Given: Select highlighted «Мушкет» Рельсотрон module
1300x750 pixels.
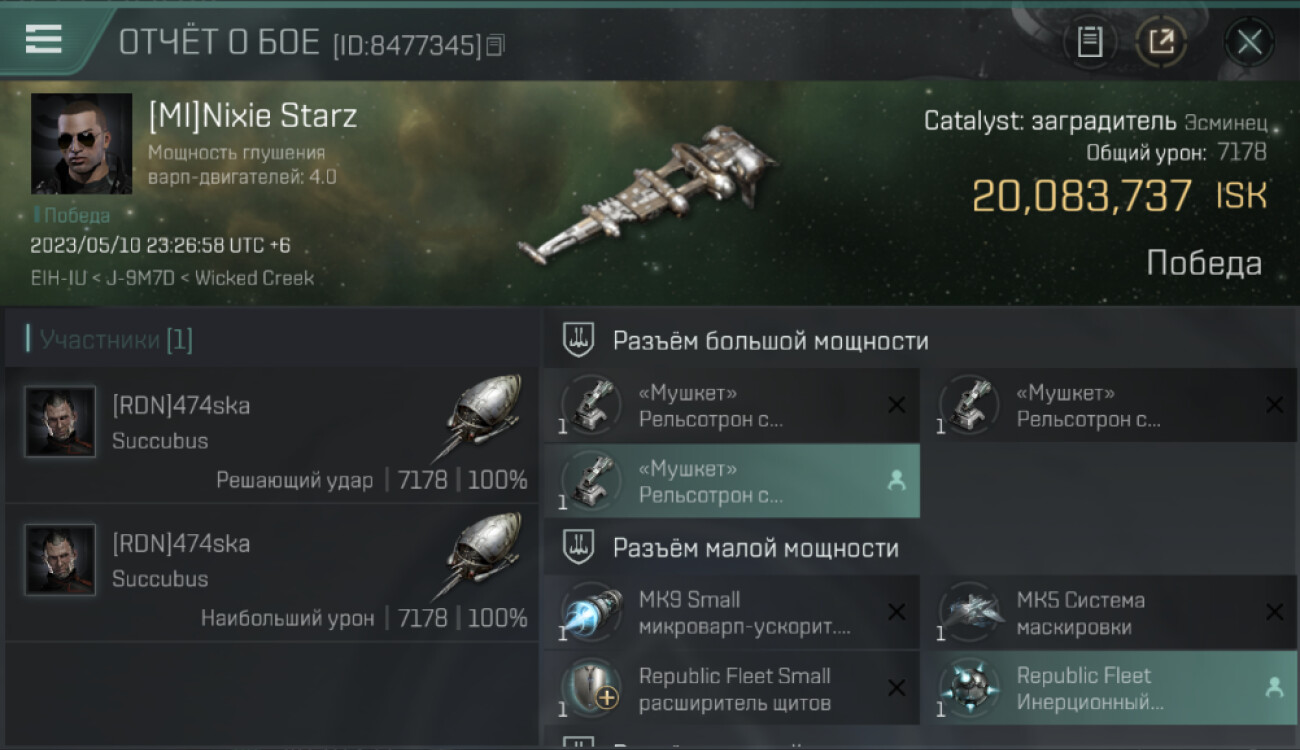Looking at the screenshot, I should coord(732,481).
